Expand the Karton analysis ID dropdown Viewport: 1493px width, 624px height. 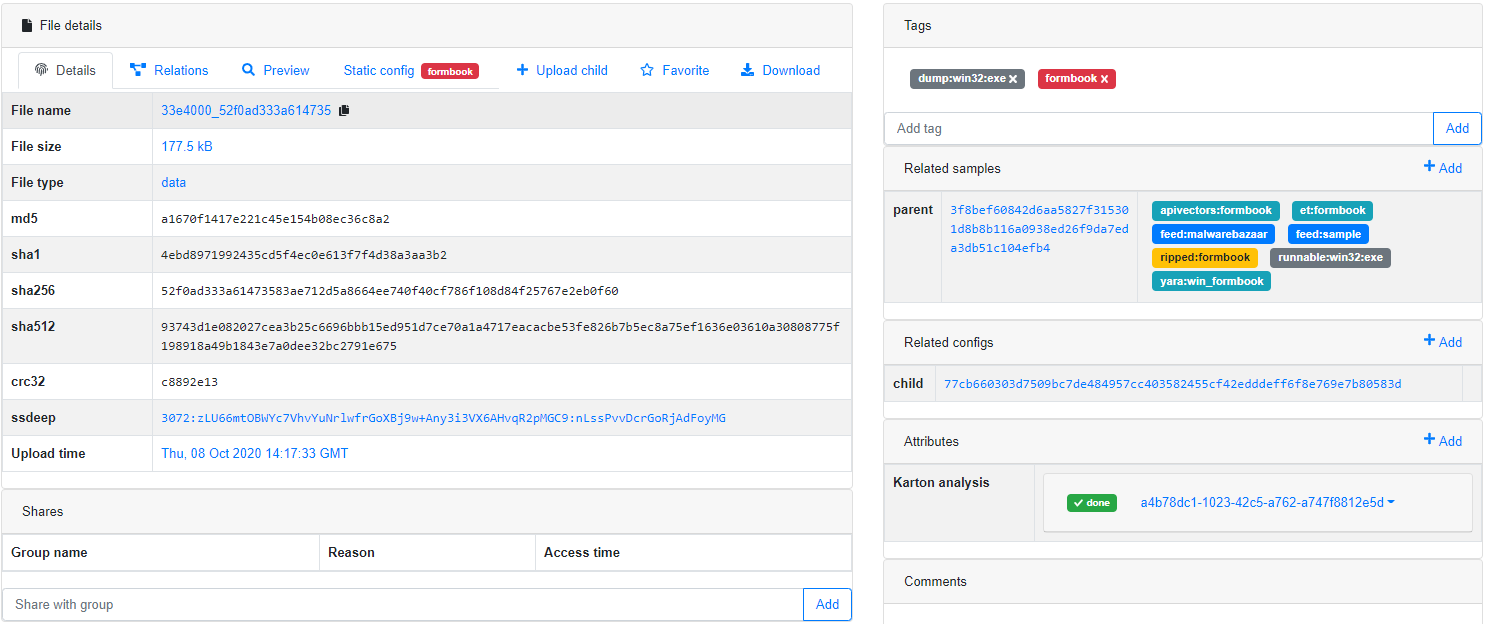click(1391, 502)
